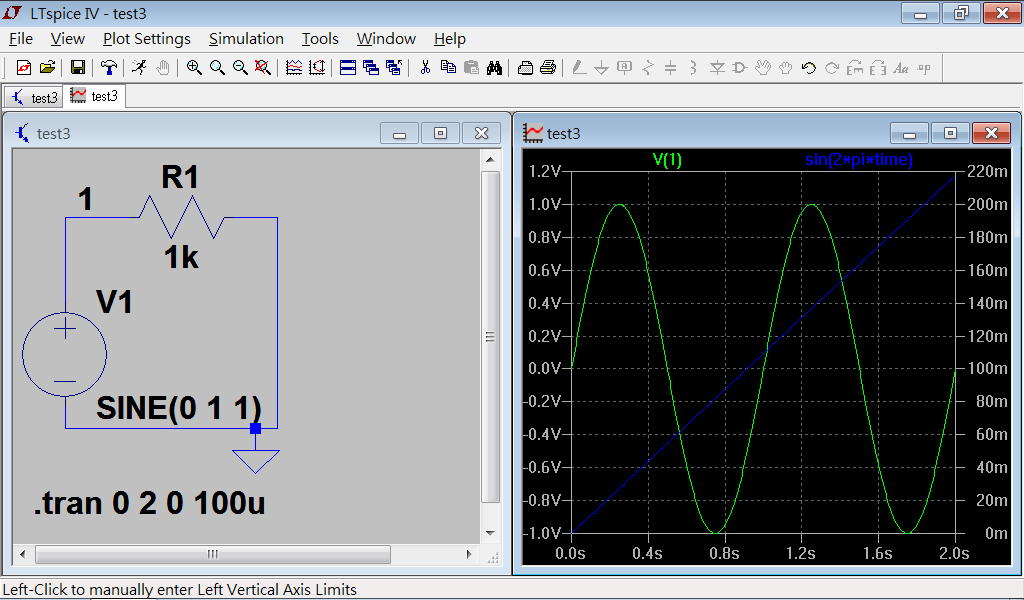The width and height of the screenshot is (1024, 600).
Task: Click the 1k resistor value
Action: point(181,257)
